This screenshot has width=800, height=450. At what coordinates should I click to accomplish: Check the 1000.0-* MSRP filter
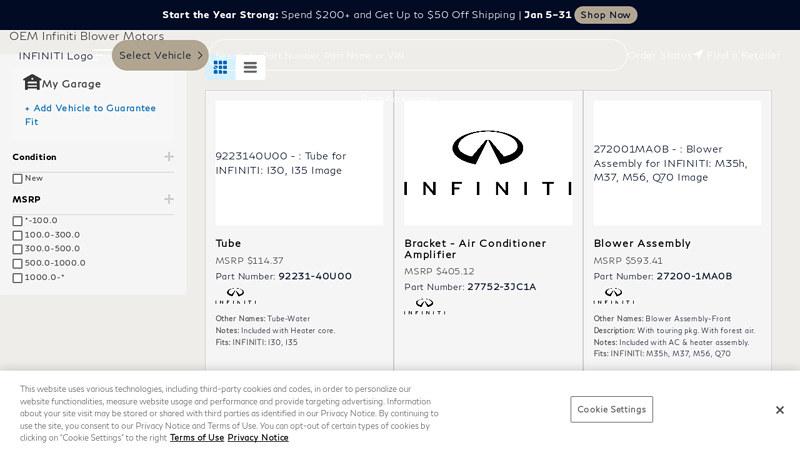click(x=17, y=278)
